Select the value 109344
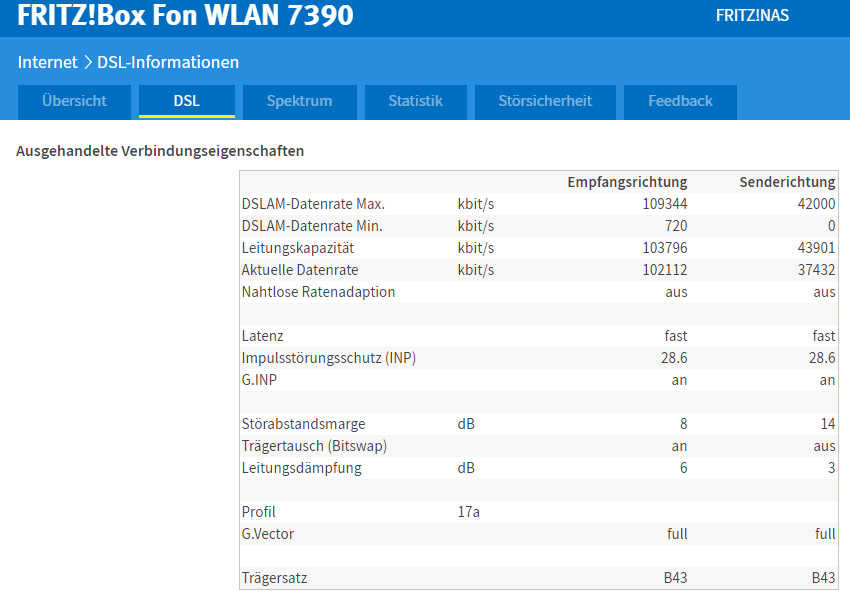This screenshot has width=850, height=599. point(665,204)
